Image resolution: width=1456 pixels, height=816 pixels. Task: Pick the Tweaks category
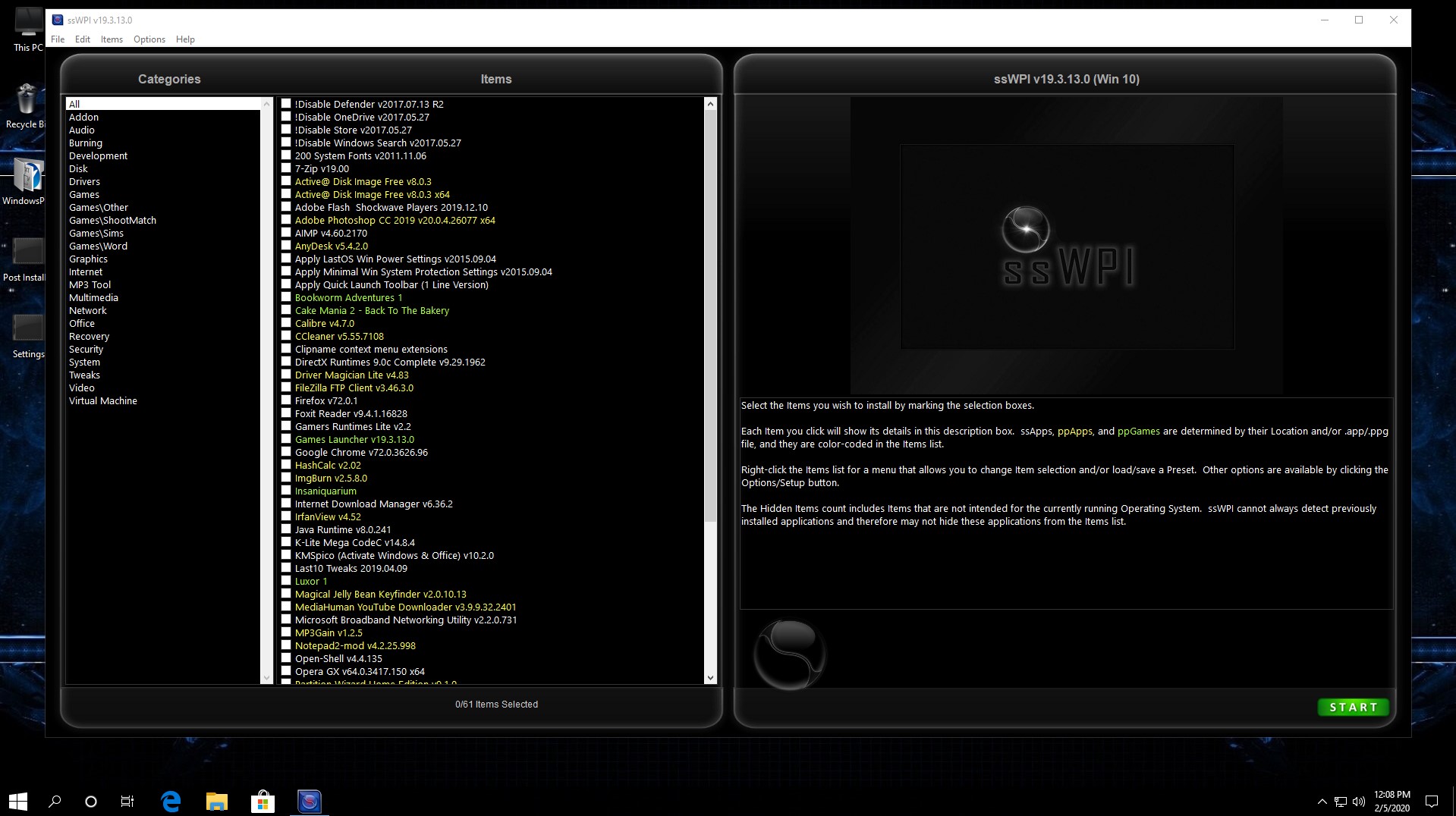84,375
